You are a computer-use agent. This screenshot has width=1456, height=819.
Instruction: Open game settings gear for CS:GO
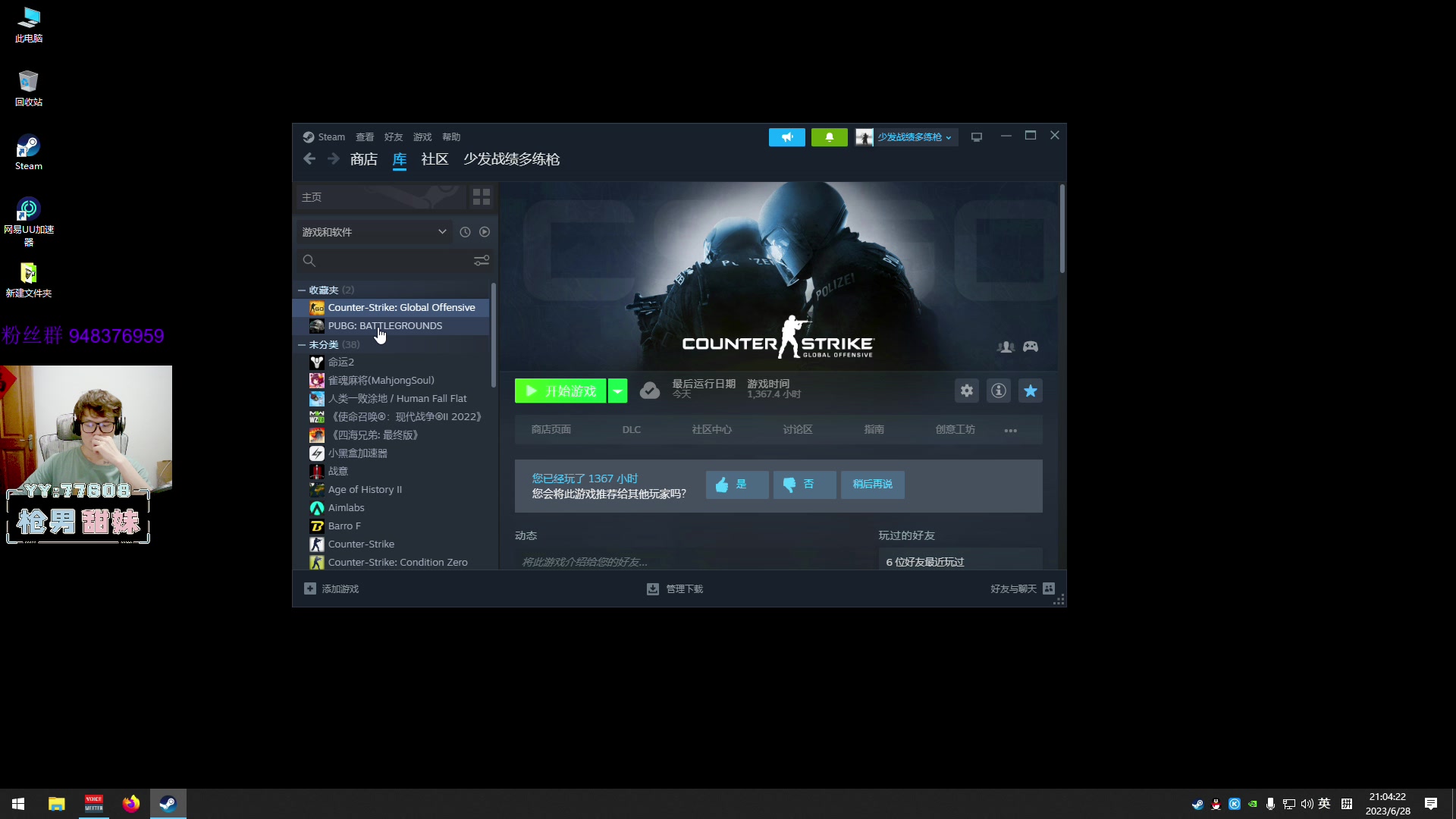click(x=967, y=391)
